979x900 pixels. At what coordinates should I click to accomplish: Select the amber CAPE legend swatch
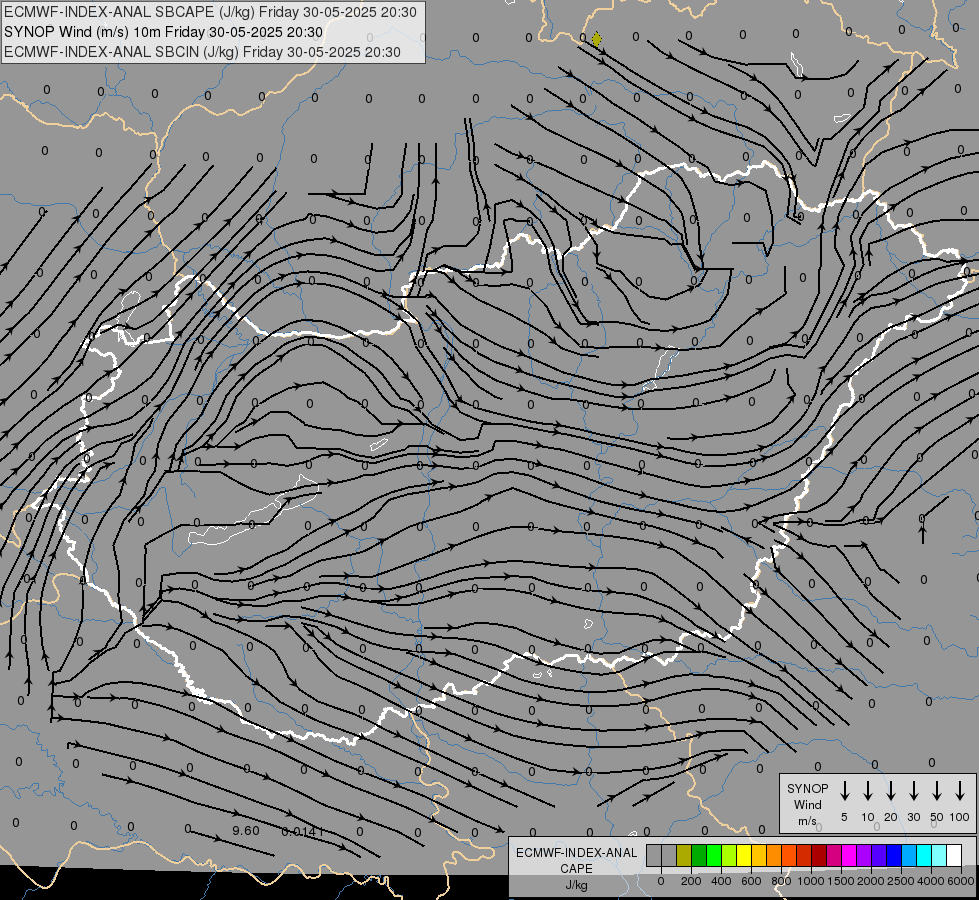pyautogui.click(x=759, y=855)
